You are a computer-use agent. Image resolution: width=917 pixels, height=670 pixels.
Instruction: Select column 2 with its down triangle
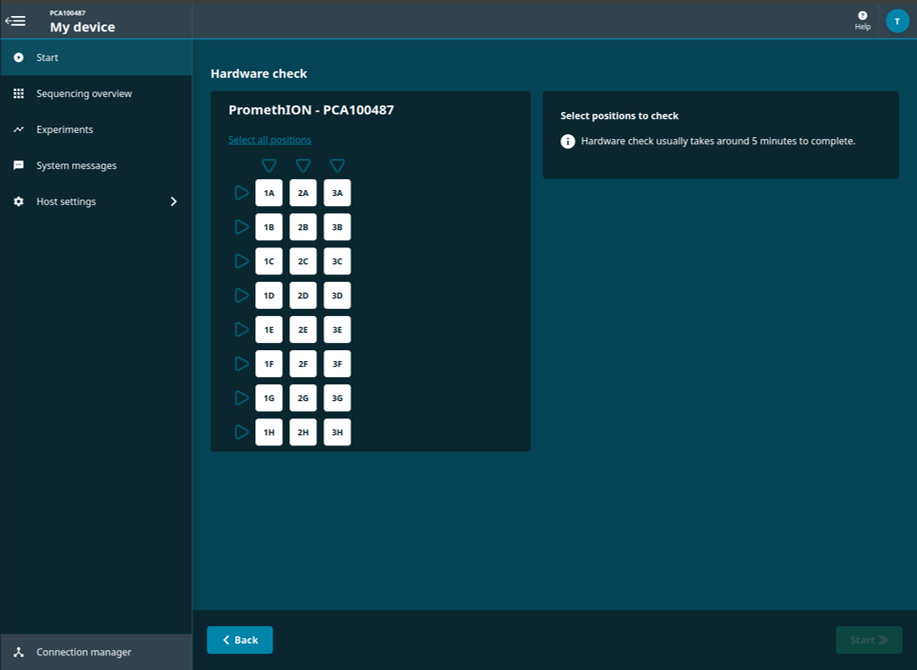click(x=303, y=165)
